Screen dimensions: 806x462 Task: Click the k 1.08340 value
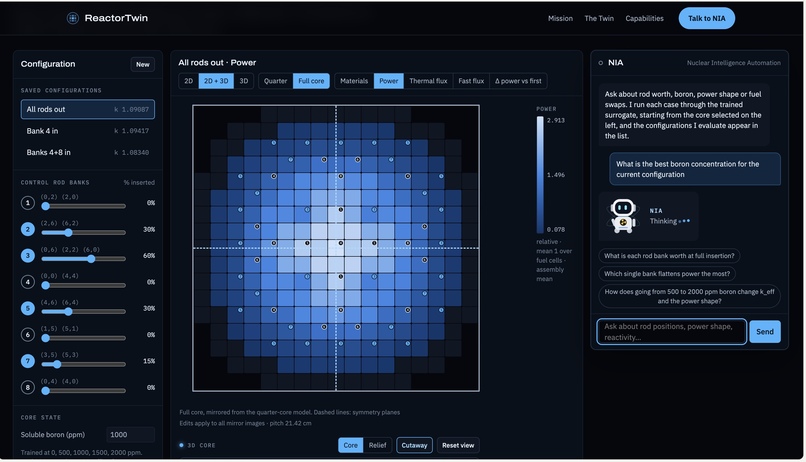pos(132,153)
